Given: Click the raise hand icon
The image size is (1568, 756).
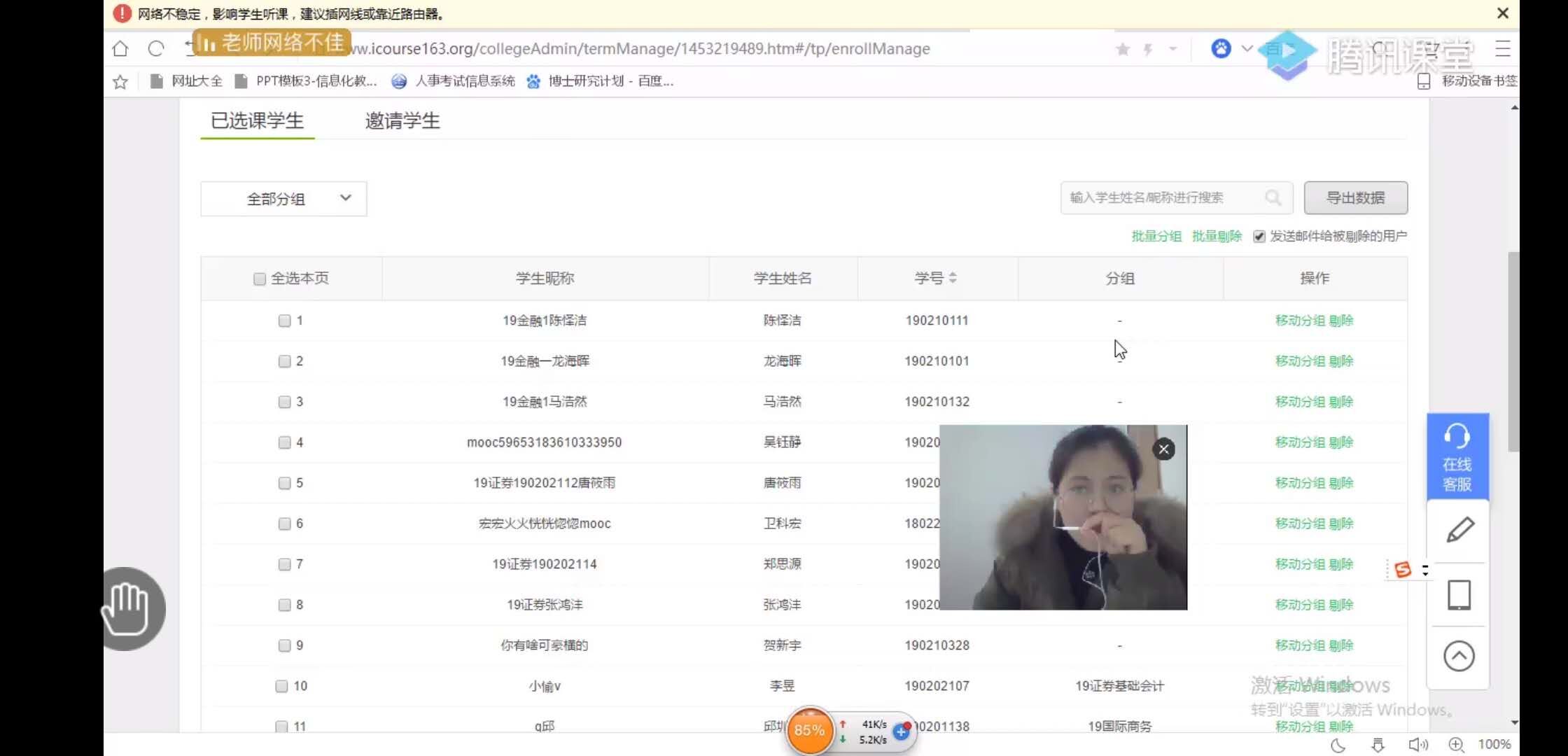Looking at the screenshot, I should (129, 608).
